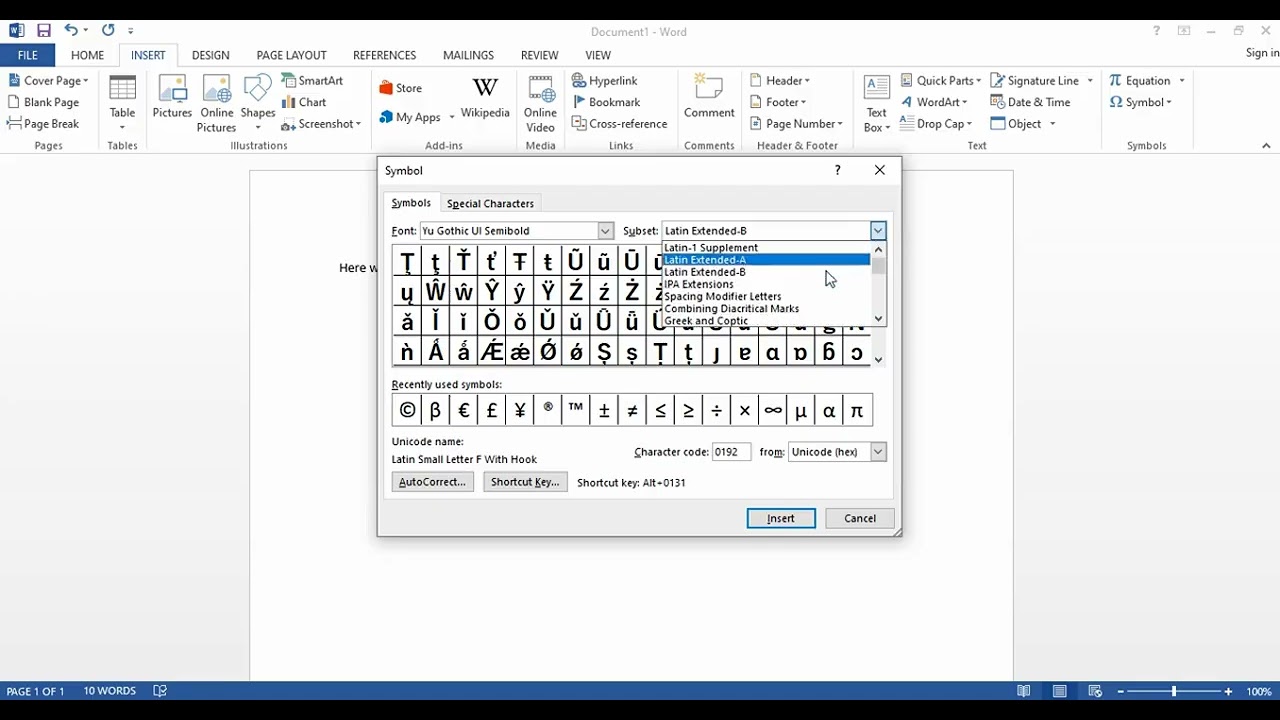The width and height of the screenshot is (1280, 720).
Task: Switch to Special Characters tab
Action: tap(490, 203)
